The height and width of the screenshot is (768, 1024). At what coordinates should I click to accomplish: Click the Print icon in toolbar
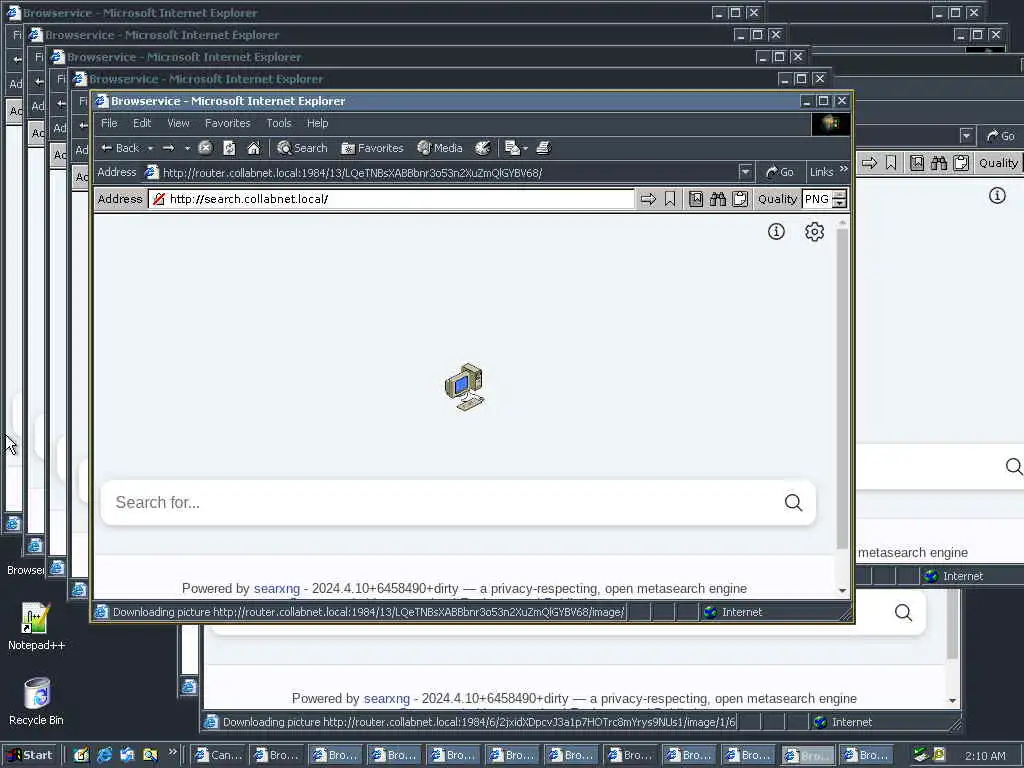coord(543,148)
